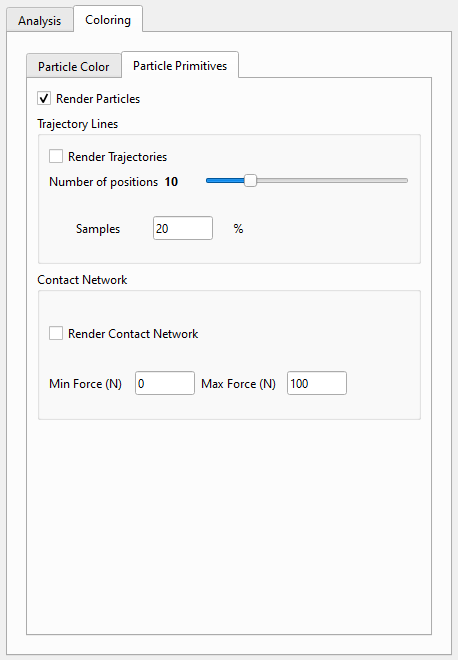Enable the Render Trajectories checkbox
The width and height of the screenshot is (458, 660).
(56, 156)
